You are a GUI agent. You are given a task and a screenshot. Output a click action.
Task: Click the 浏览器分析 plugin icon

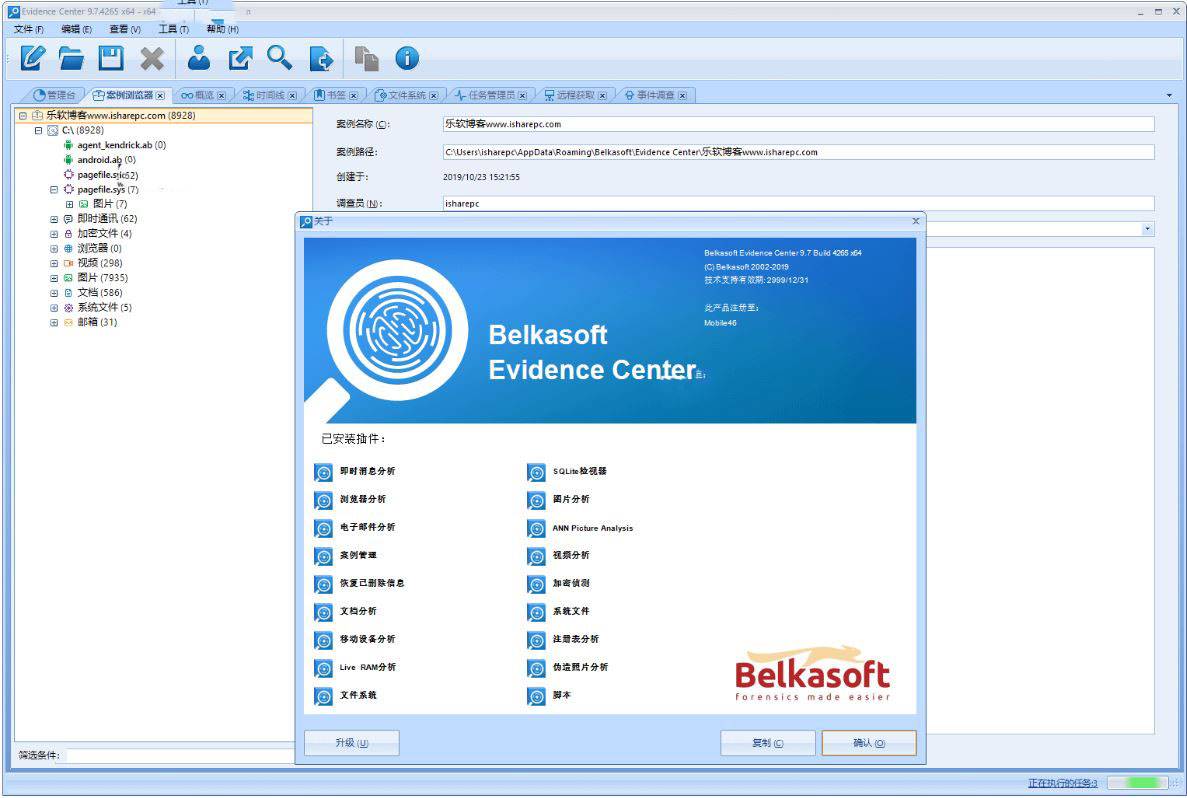[x=323, y=500]
